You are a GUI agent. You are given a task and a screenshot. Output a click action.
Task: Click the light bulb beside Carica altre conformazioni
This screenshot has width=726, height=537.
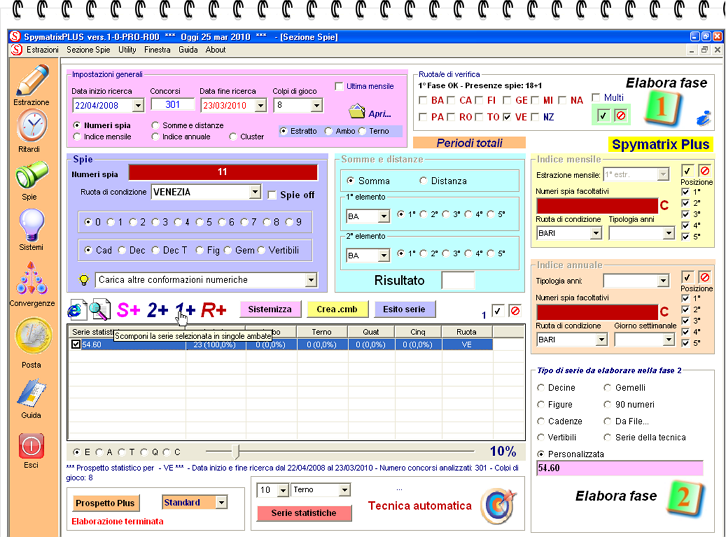pyautogui.click(x=84, y=280)
